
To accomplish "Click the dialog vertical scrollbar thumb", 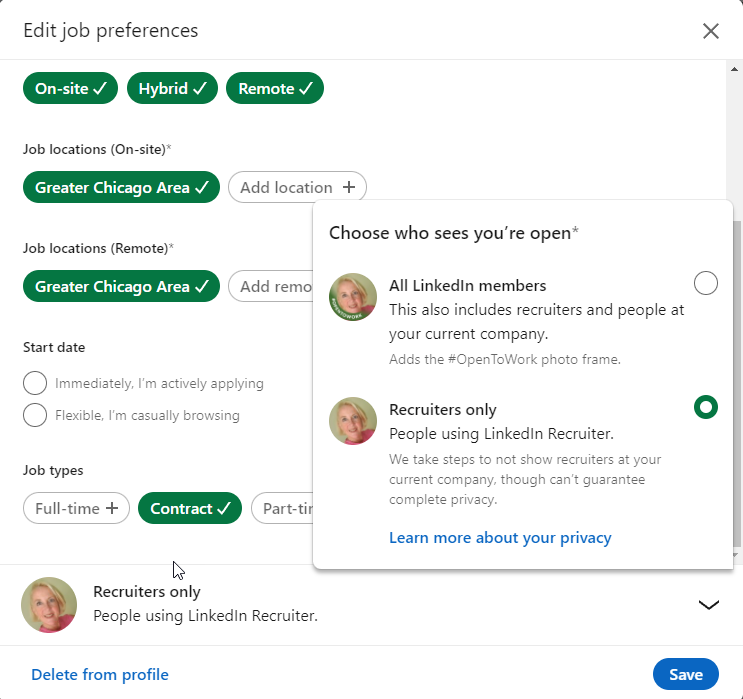I will [737, 384].
